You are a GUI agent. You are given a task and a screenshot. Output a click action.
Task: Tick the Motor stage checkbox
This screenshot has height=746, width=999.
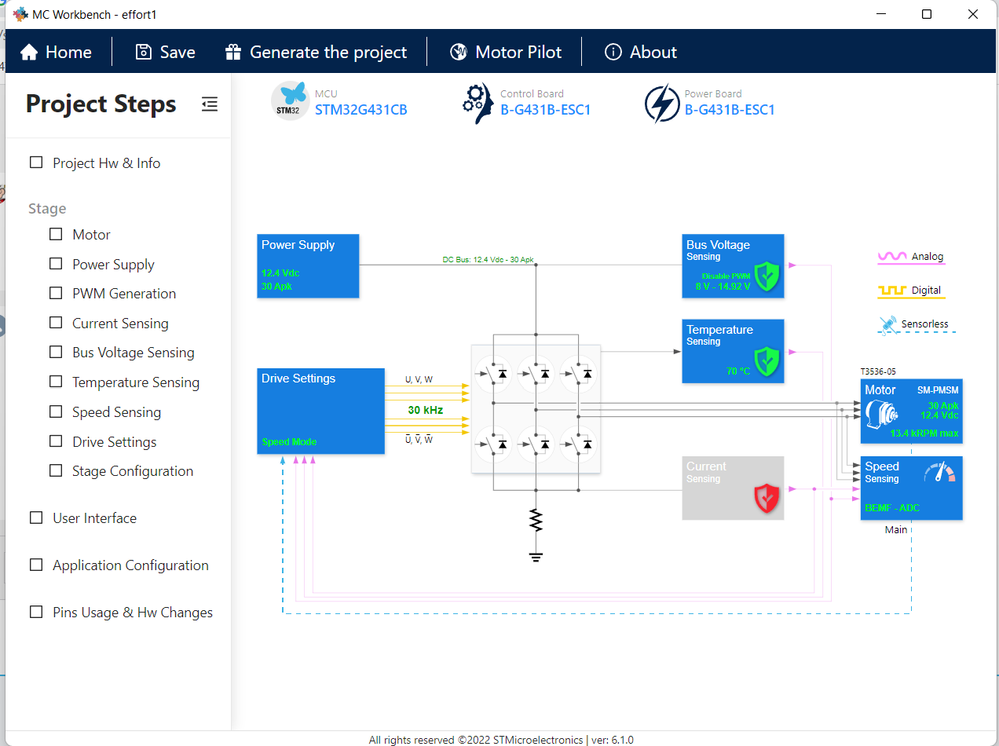click(56, 234)
